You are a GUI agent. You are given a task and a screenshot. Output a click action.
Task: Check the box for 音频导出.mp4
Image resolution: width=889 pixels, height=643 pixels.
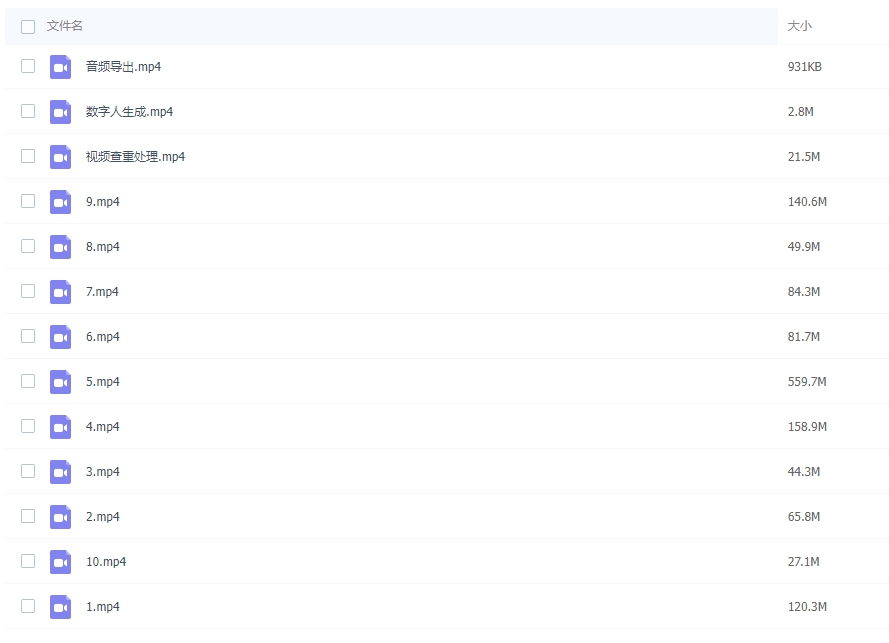click(28, 66)
